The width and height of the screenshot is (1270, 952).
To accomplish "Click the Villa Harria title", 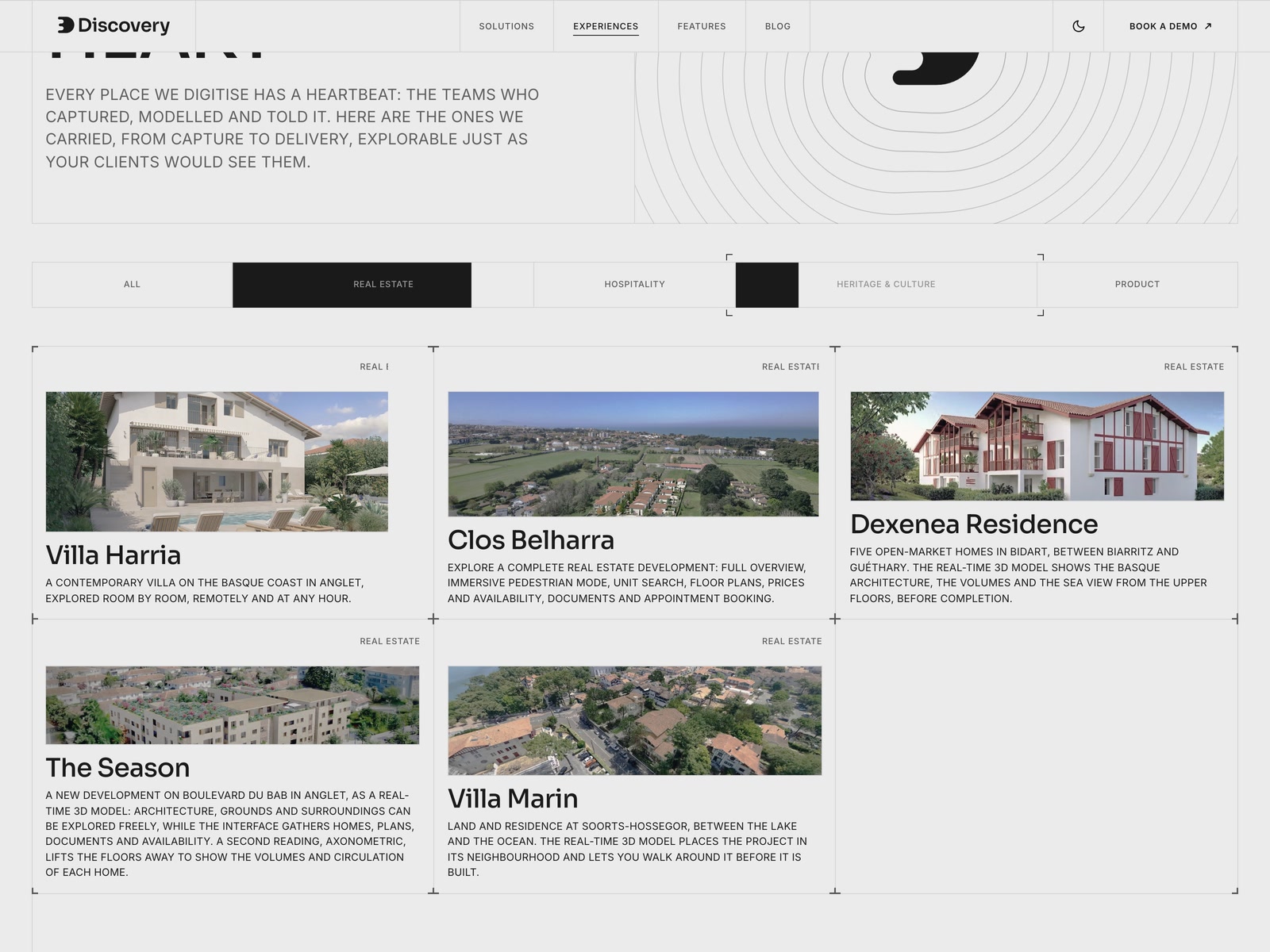I will click(x=114, y=555).
